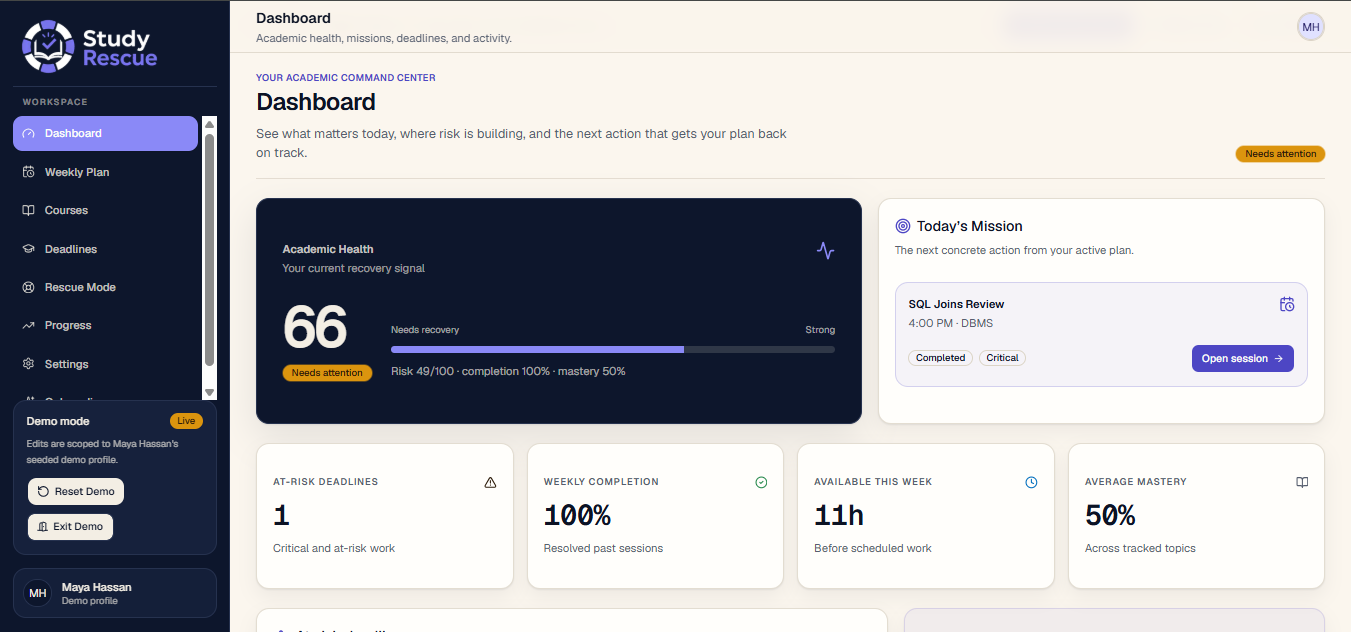Switch to Rescue Mode page
This screenshot has height=632, width=1351.
pos(105,287)
